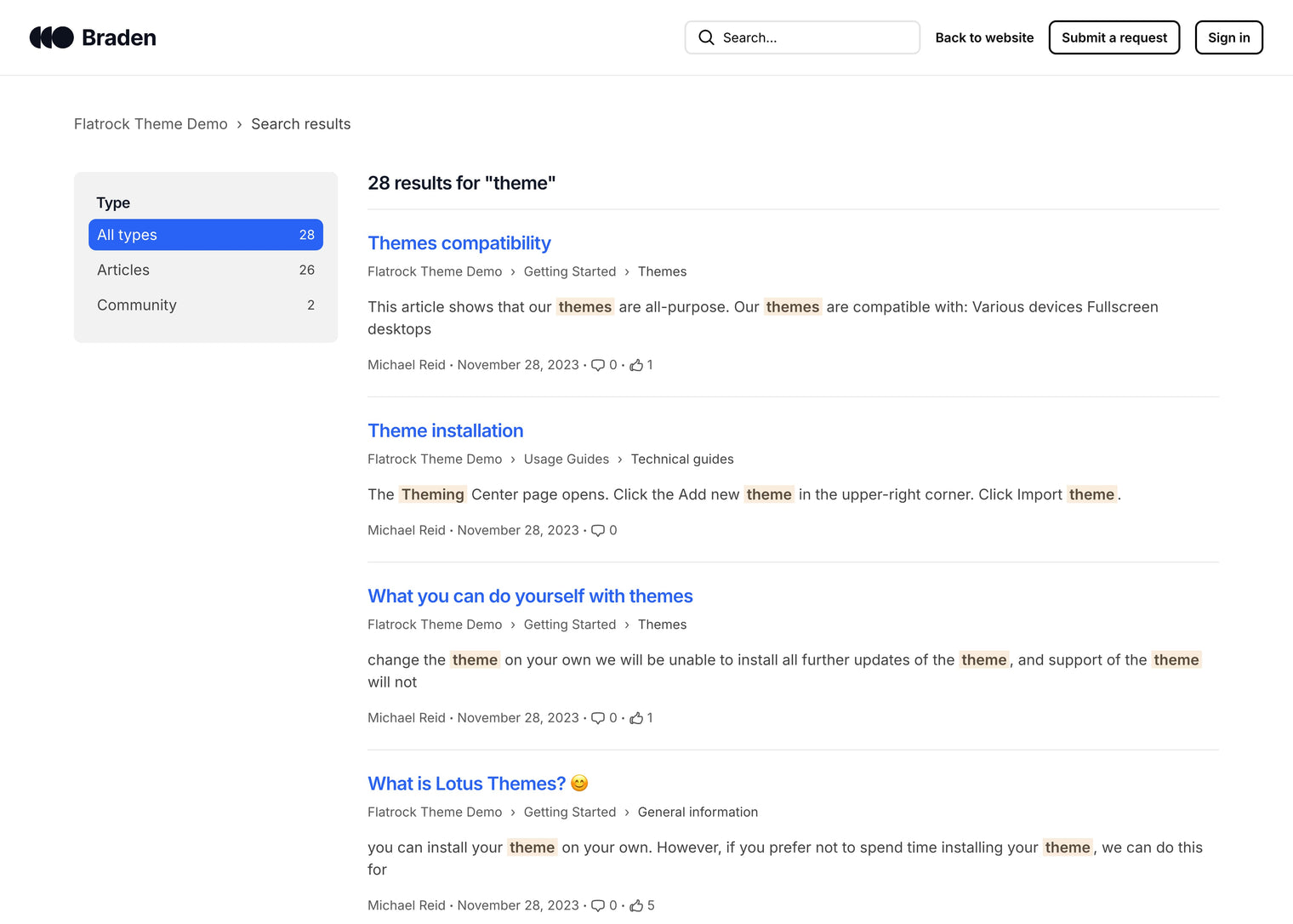Open Michael Reid author profile

(406, 365)
